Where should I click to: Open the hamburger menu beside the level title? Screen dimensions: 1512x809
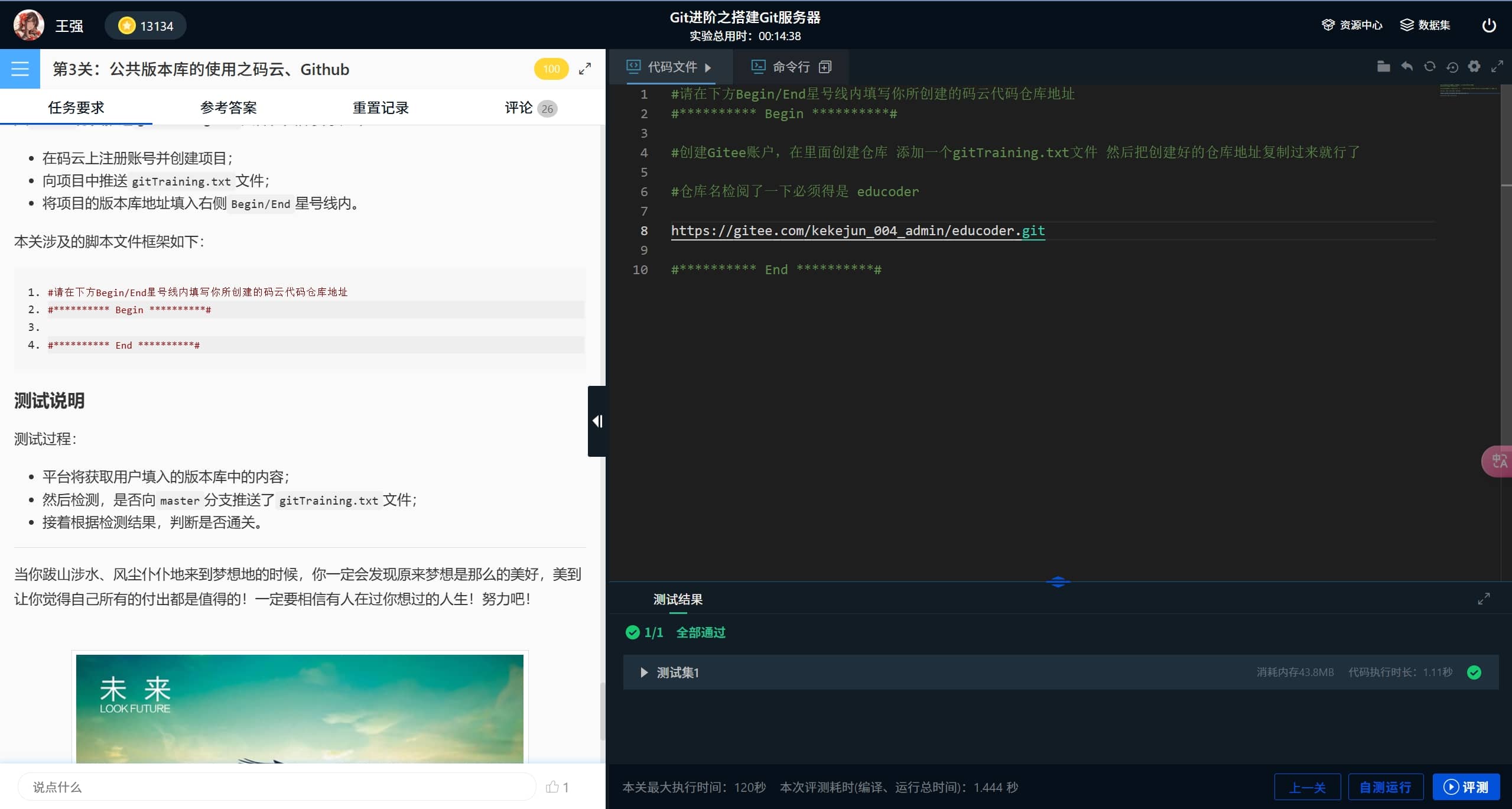click(x=20, y=69)
